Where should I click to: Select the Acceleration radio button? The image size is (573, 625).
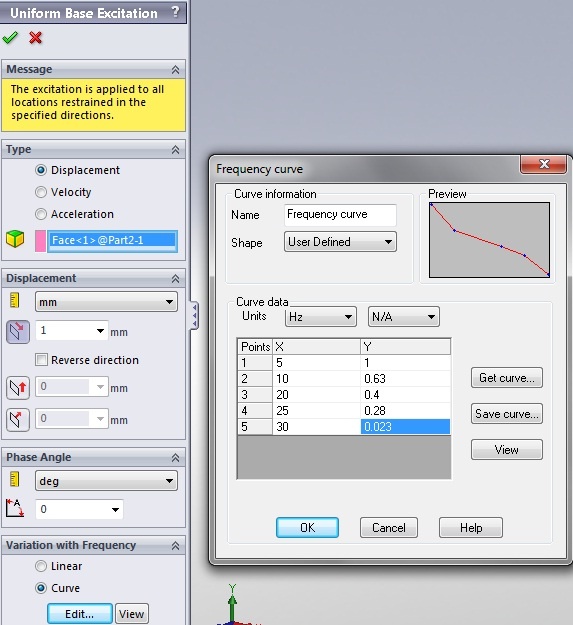click(41, 214)
